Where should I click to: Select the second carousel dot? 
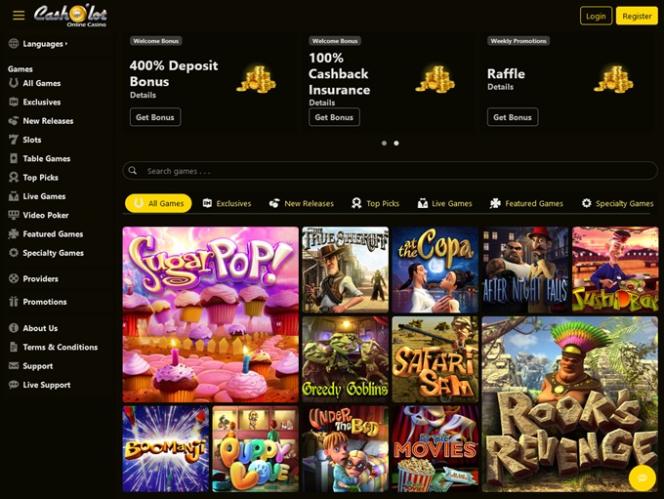[396, 143]
